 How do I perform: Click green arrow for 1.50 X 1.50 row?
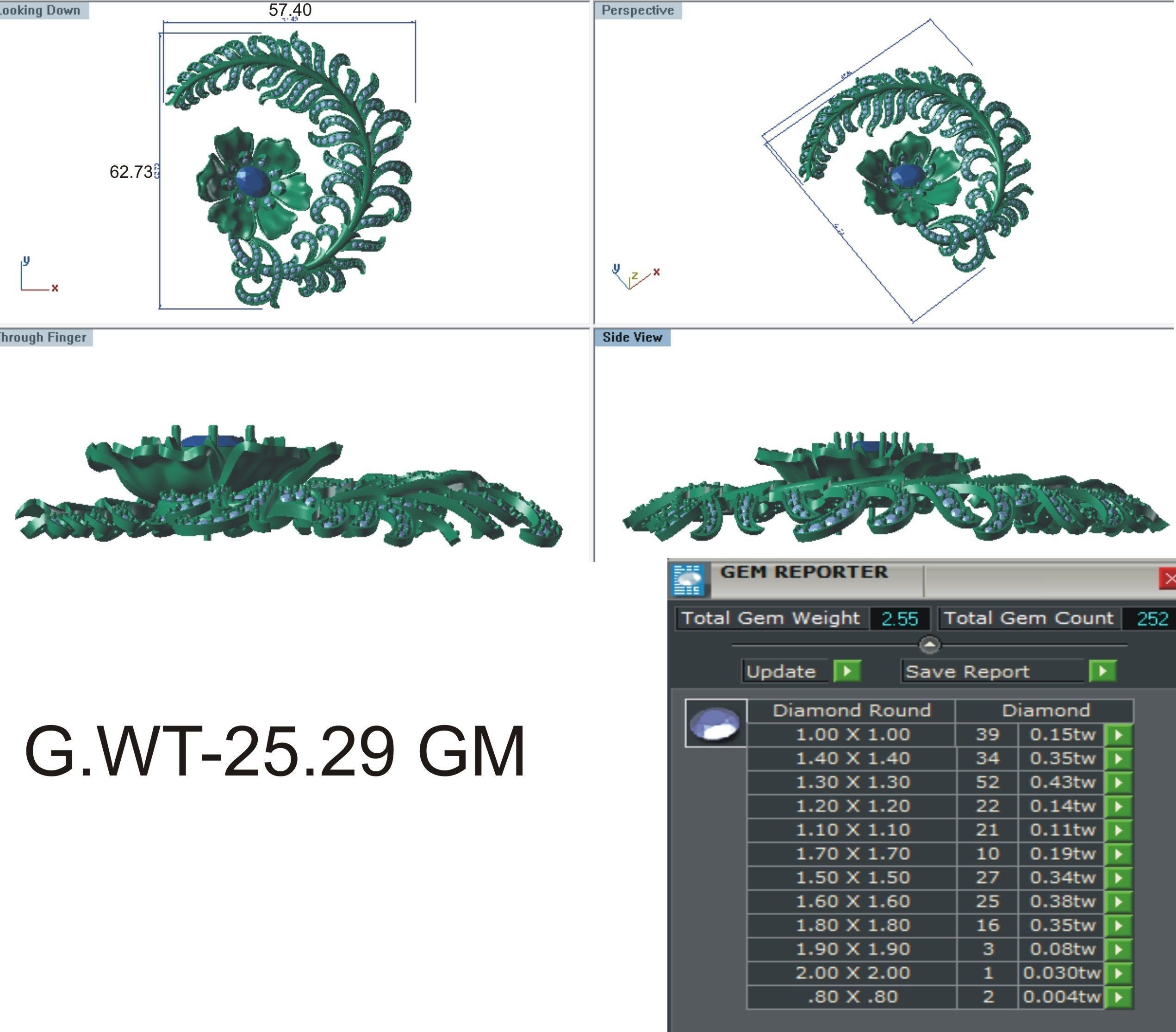tap(1119, 878)
